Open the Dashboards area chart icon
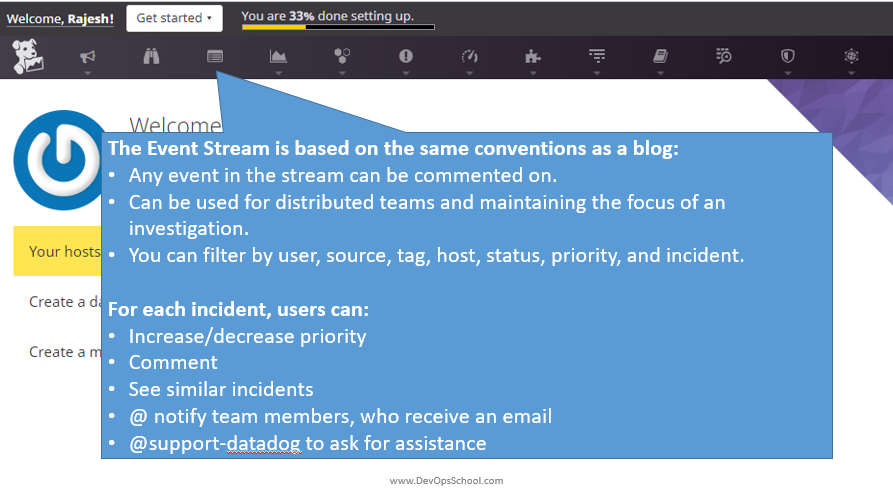This screenshot has height=503, width=893. 278,57
